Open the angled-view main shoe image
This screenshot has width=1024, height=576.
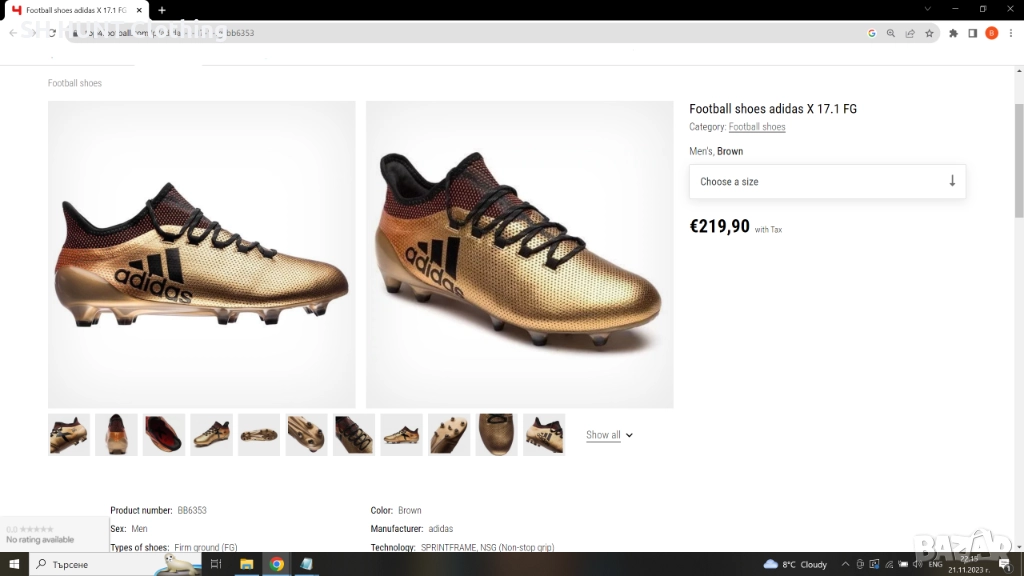pos(519,255)
